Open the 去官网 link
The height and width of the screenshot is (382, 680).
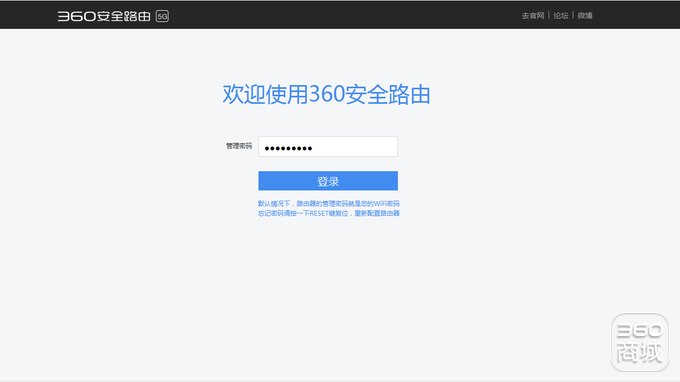pos(533,16)
